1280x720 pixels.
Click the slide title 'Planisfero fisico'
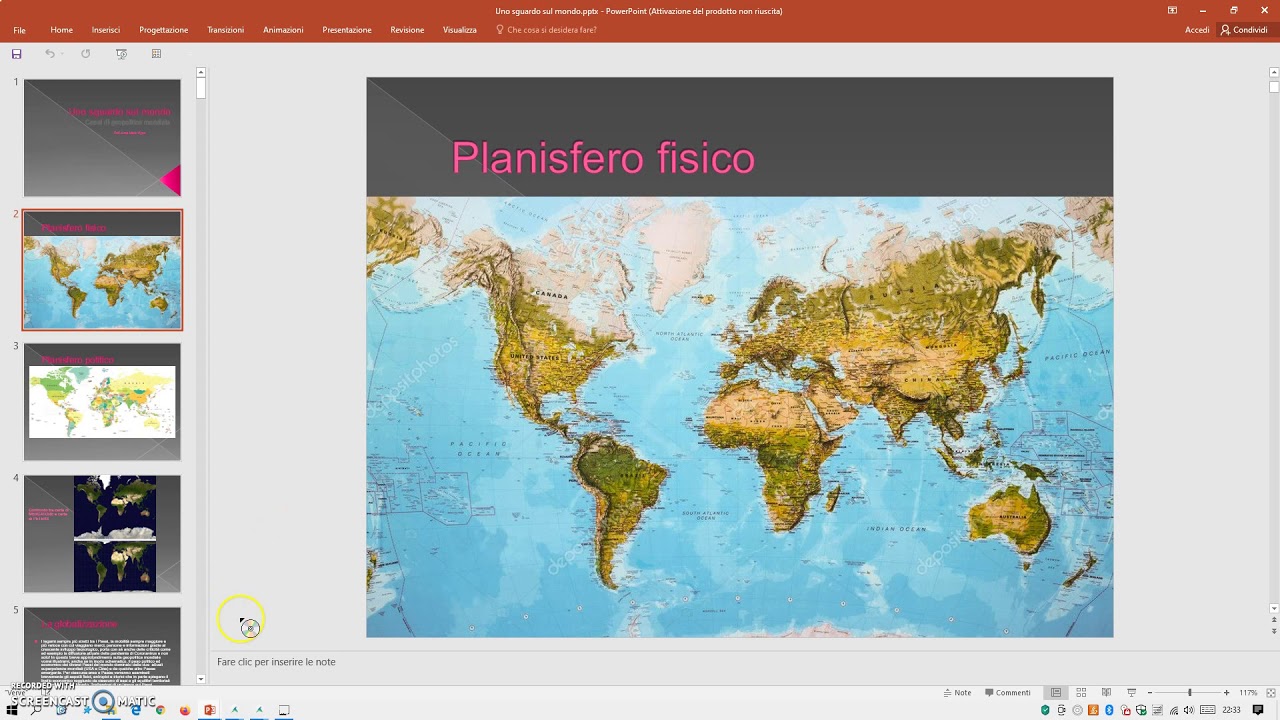point(603,158)
